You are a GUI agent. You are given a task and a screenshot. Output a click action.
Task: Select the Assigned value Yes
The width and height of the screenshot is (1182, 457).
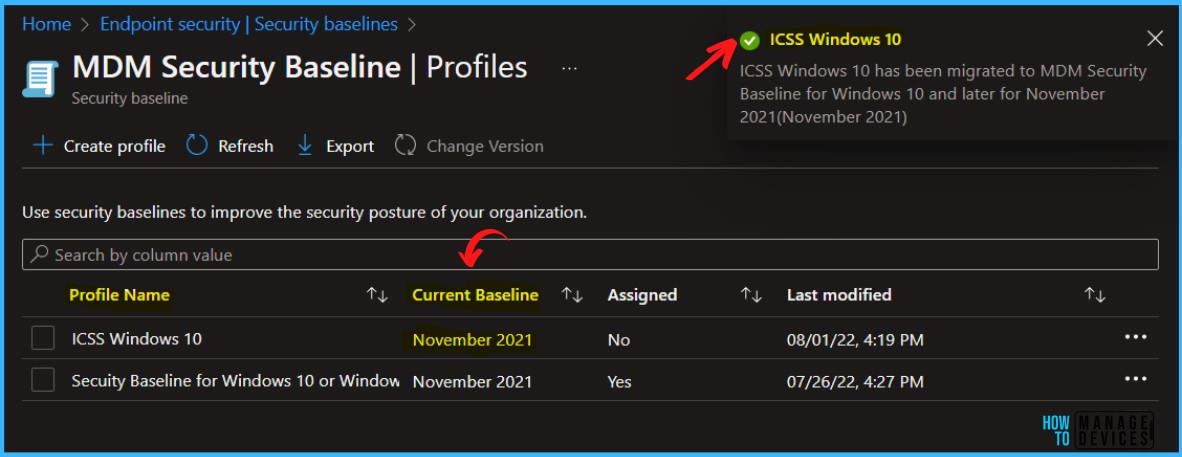tap(620, 382)
